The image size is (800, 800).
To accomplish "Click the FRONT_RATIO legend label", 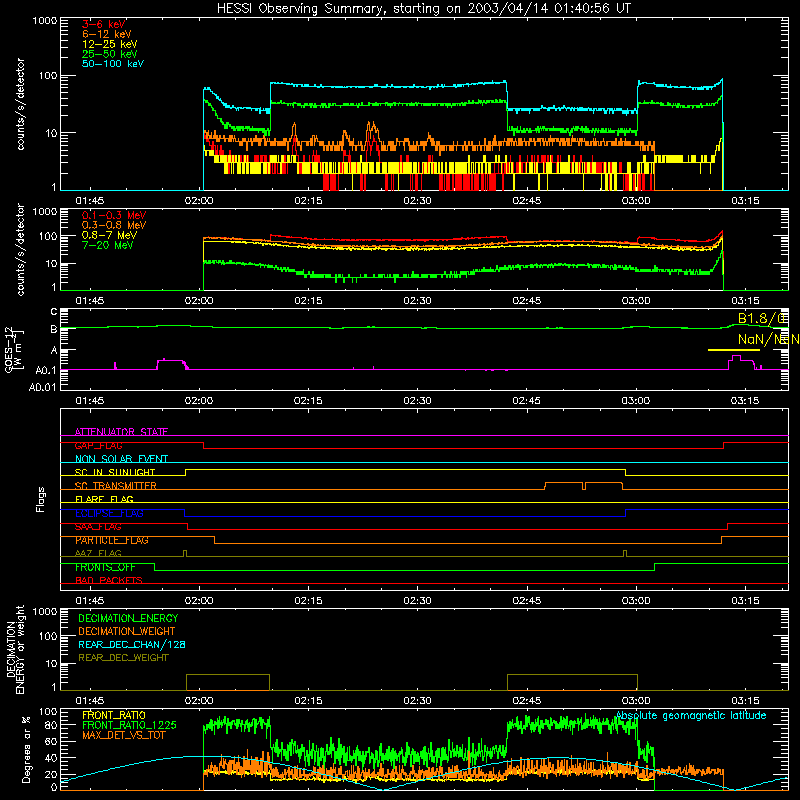I will [114, 715].
